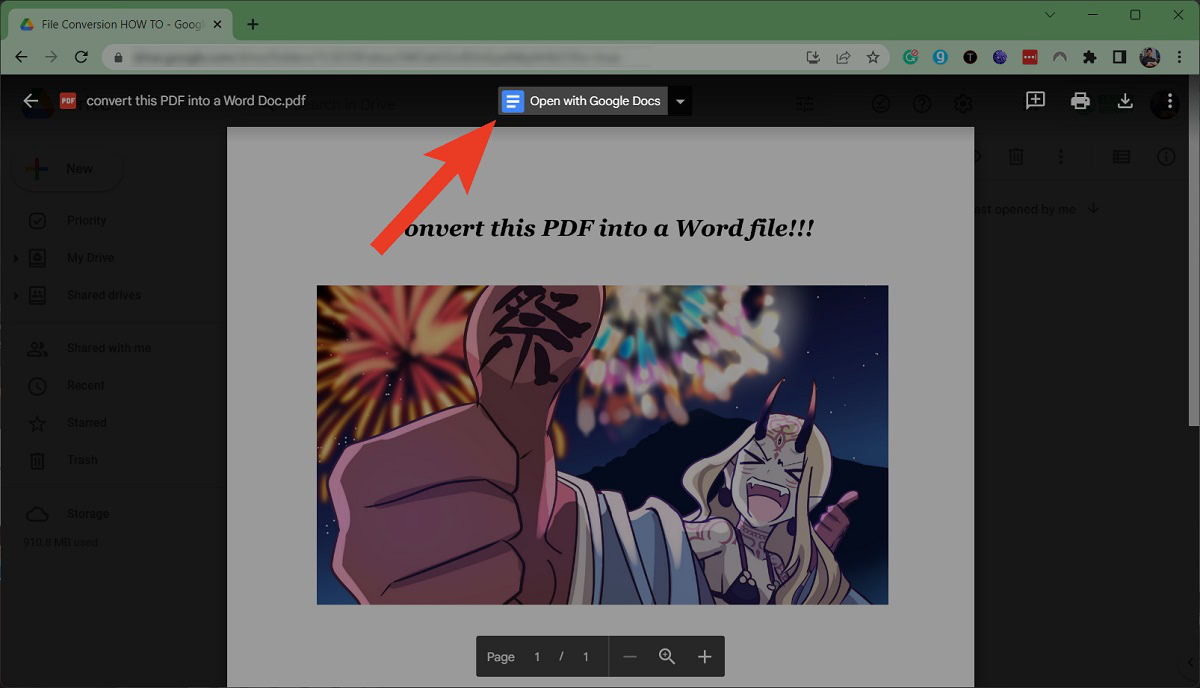The height and width of the screenshot is (688, 1200).
Task: Open the Extensions puzzle-piece menu
Action: coord(1090,57)
